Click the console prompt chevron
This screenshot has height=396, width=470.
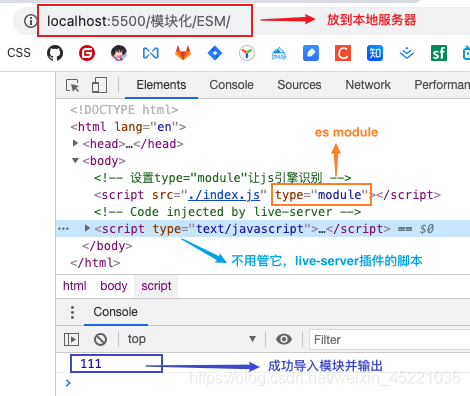(x=68, y=383)
